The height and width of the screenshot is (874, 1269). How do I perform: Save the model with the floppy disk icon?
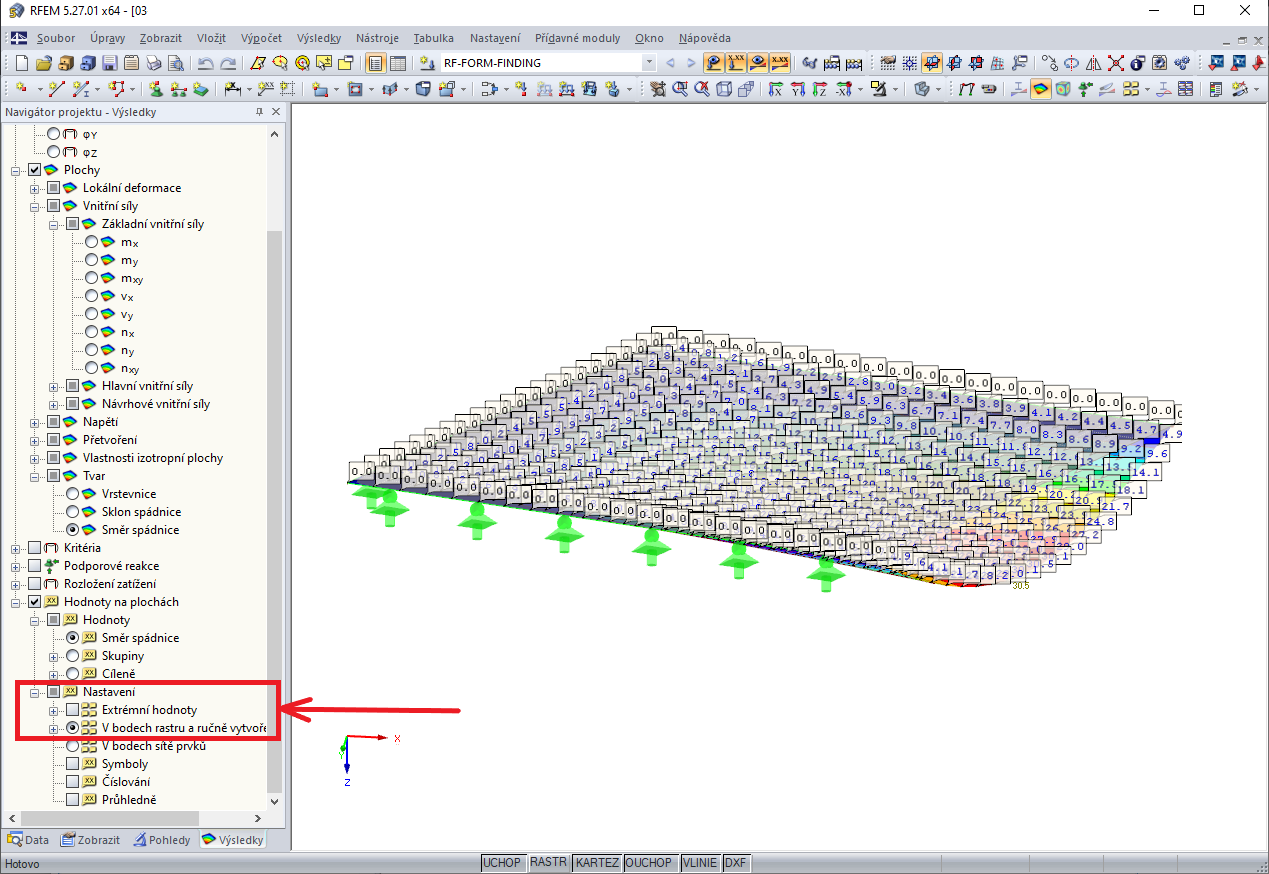(x=110, y=63)
